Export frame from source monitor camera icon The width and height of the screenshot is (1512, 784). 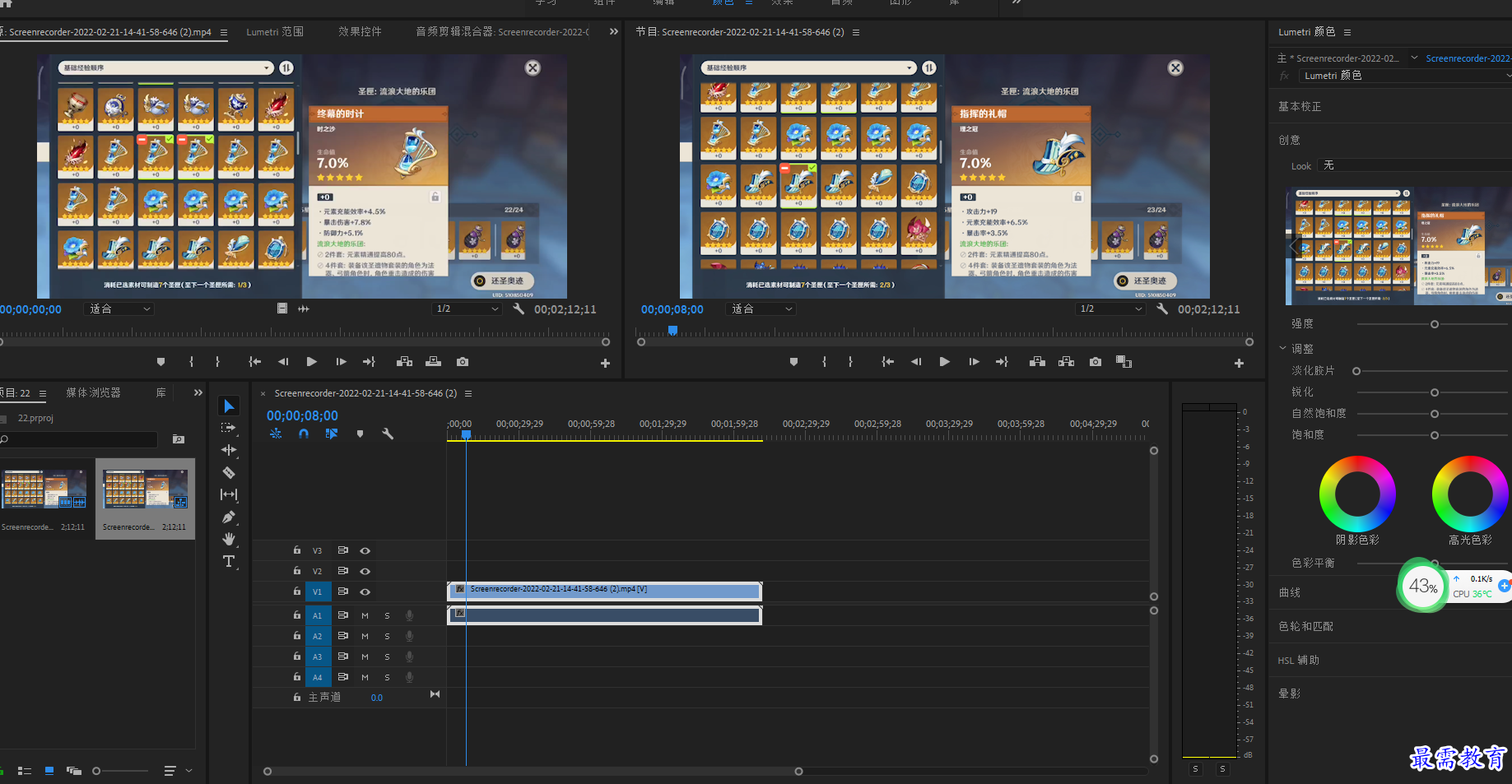(463, 362)
